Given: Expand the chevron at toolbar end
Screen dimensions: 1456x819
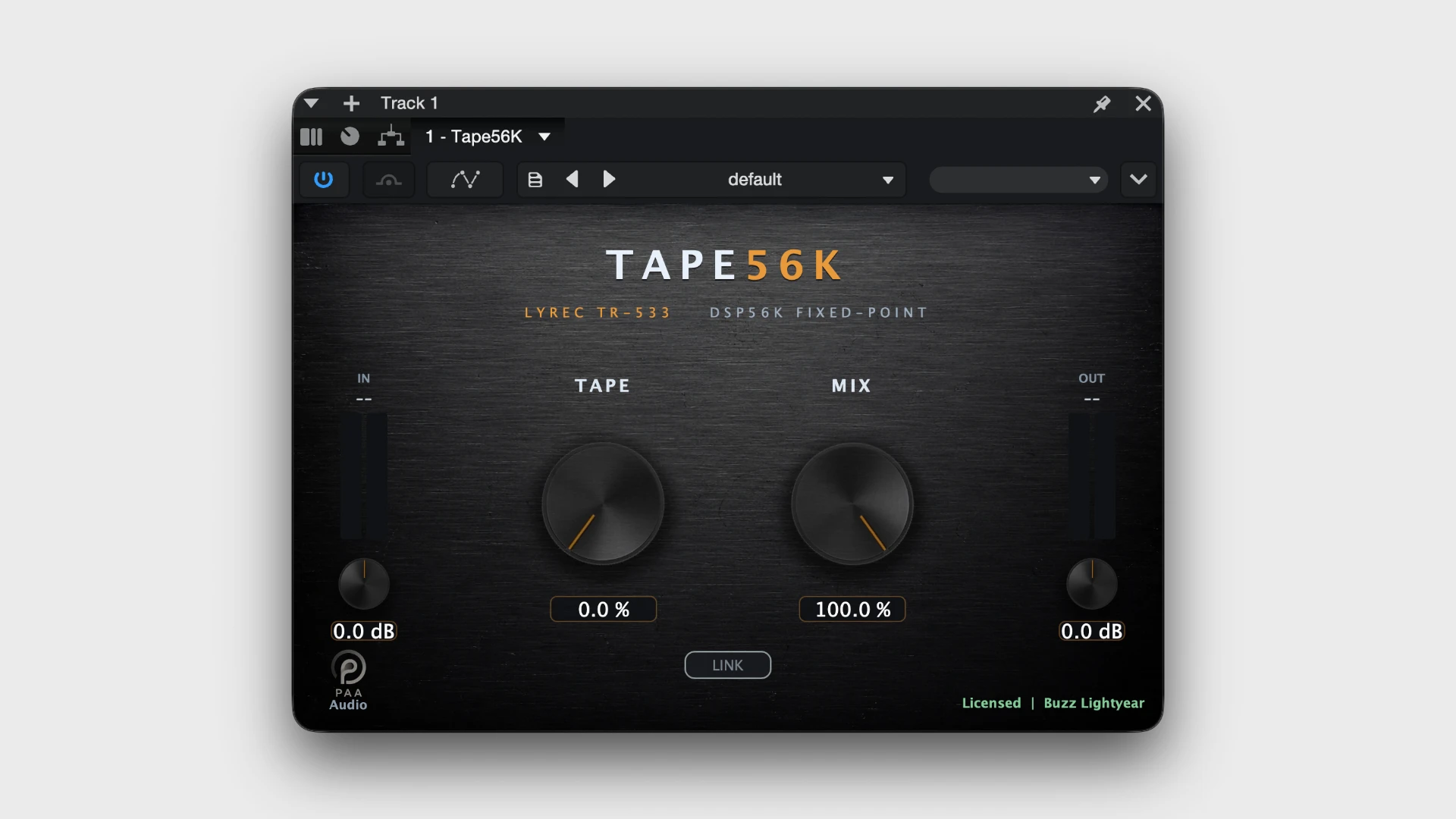Looking at the screenshot, I should coord(1138,180).
